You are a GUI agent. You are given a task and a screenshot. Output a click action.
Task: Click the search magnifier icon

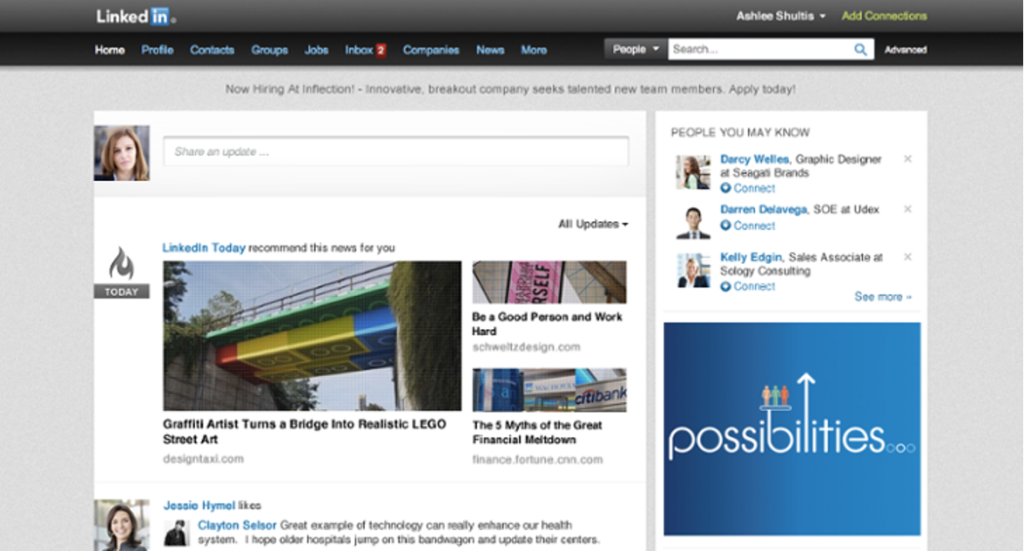860,50
